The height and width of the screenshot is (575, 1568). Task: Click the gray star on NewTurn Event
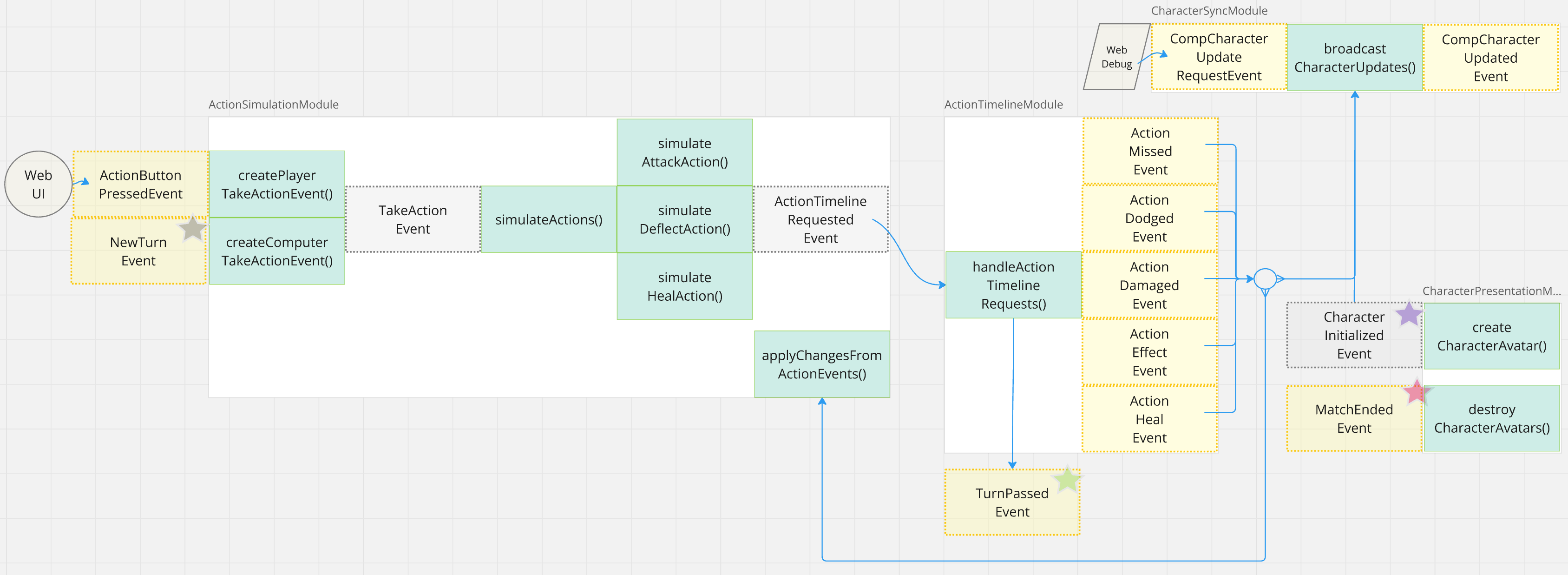pyautogui.click(x=192, y=229)
